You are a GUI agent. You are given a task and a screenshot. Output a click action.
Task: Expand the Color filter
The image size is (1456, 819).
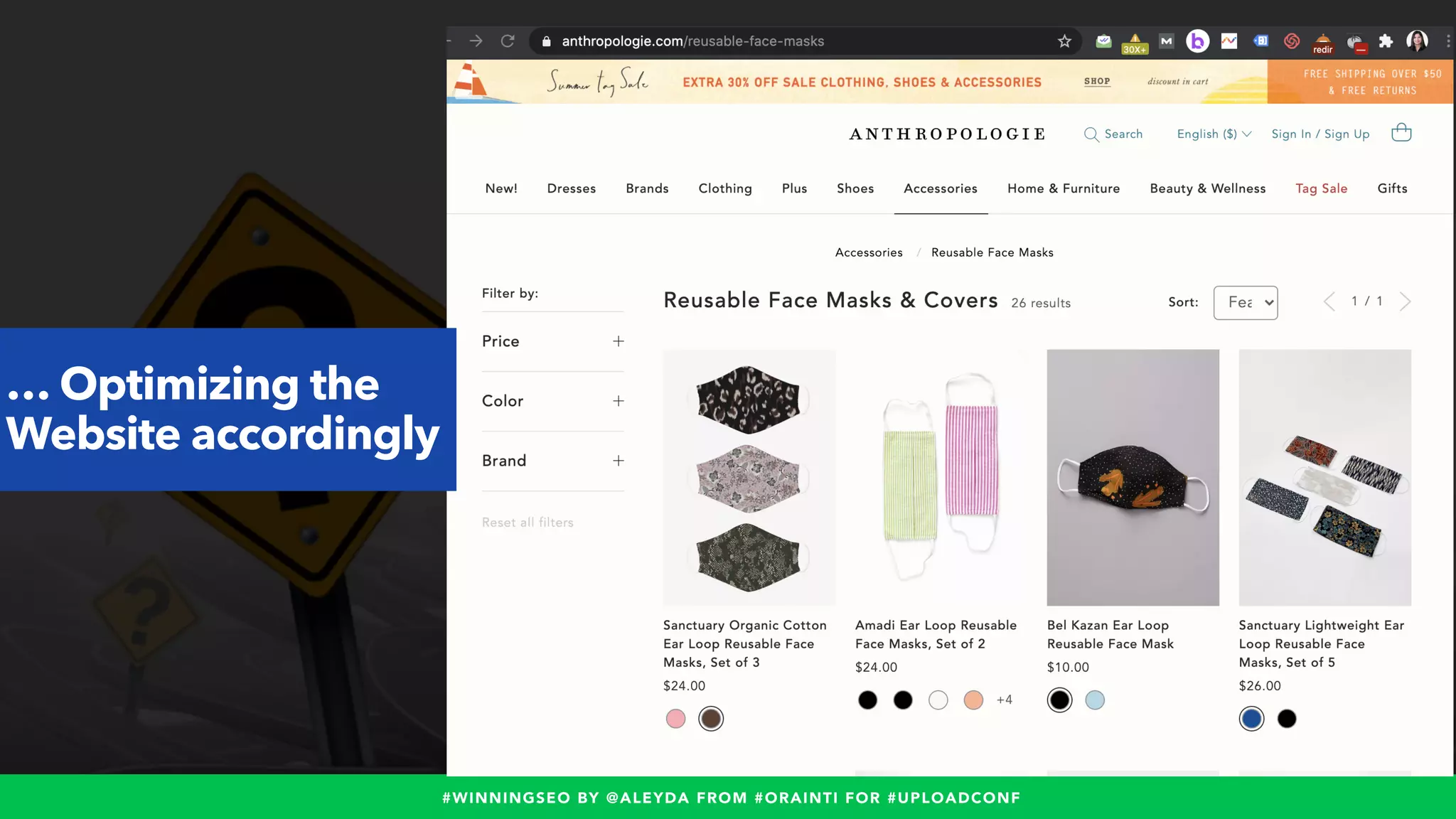(x=618, y=401)
